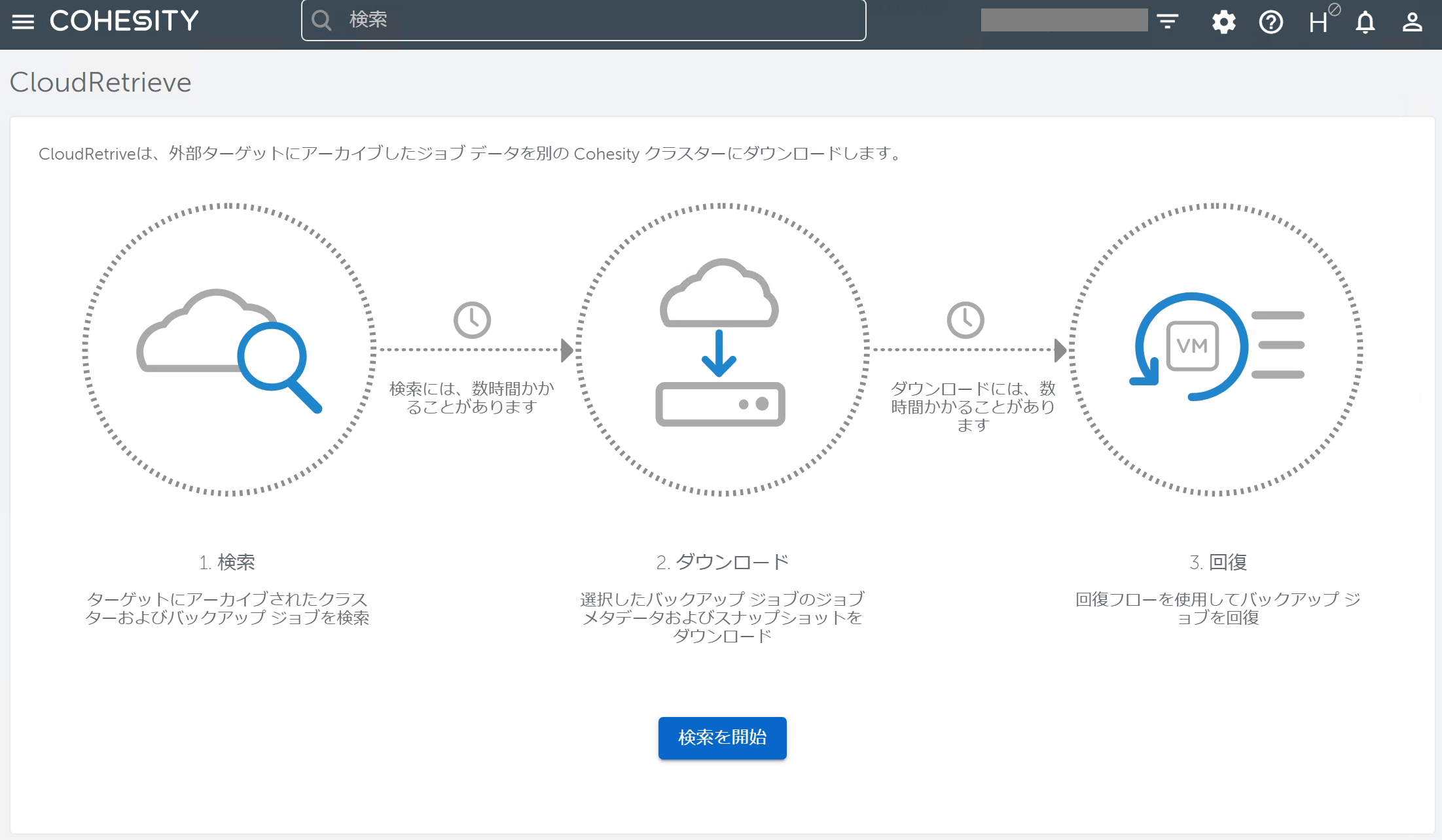This screenshot has width=1442, height=840.
Task: Click the 検索を開始 button
Action: (x=722, y=737)
